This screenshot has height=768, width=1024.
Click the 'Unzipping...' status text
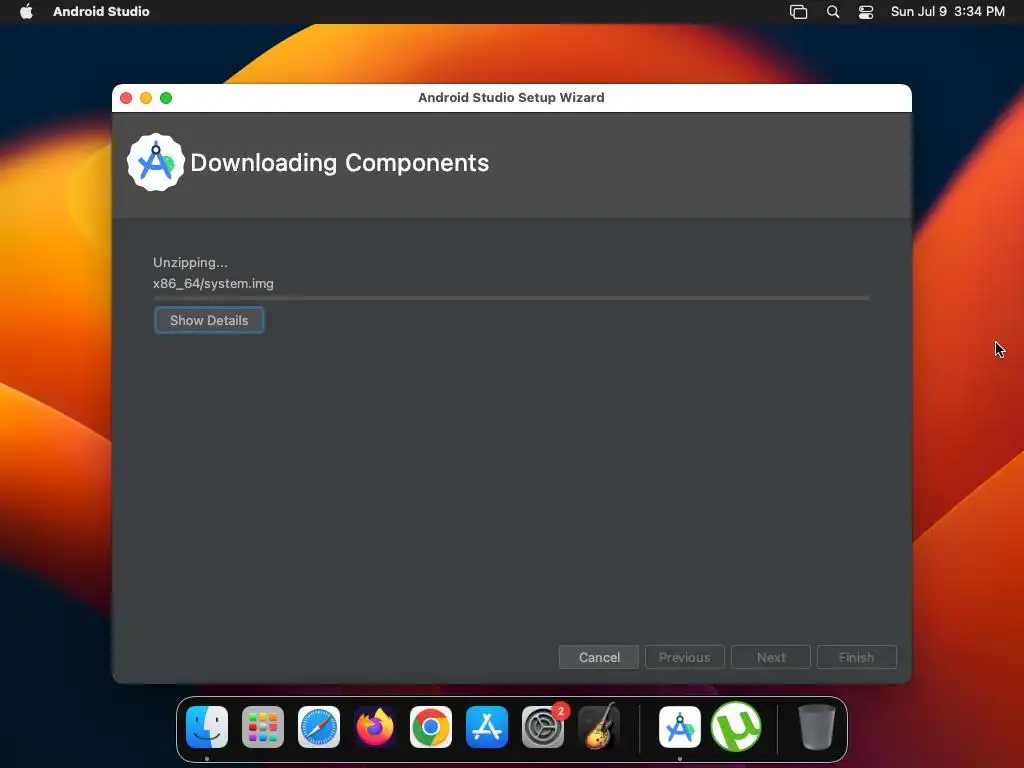tap(190, 263)
